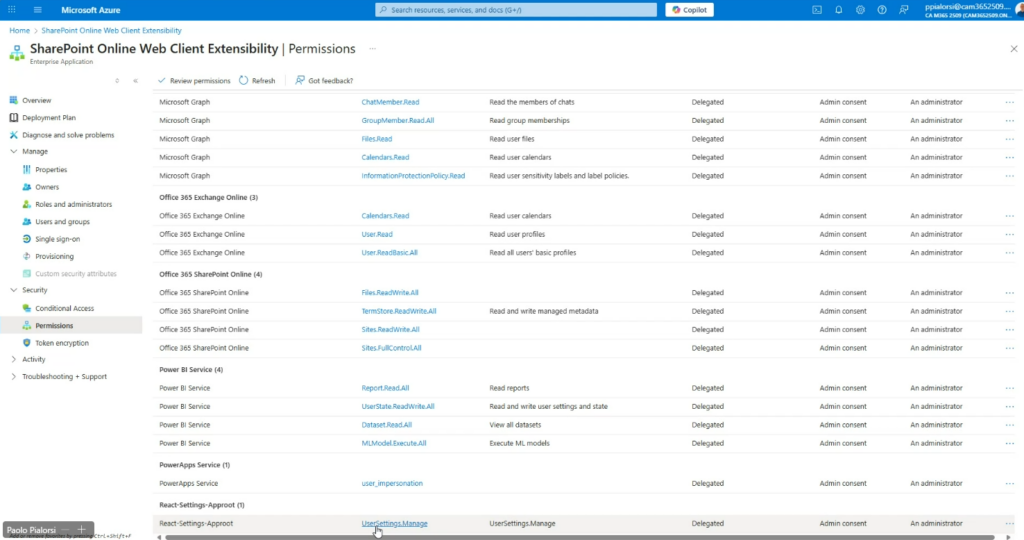This screenshot has width=1024, height=540.
Task: Open ellipsis menu for Dataset.Read.All row
Action: 1009,425
